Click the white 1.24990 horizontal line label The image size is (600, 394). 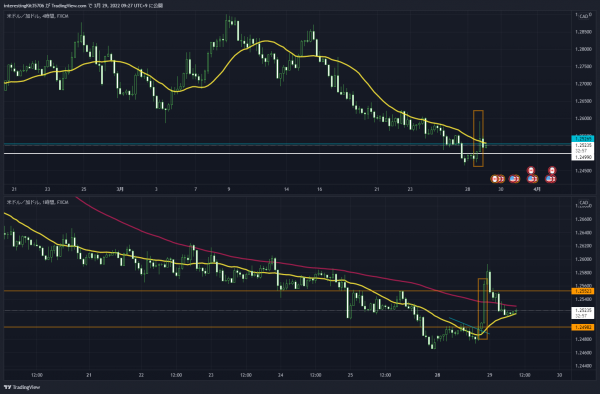pyautogui.click(x=582, y=157)
